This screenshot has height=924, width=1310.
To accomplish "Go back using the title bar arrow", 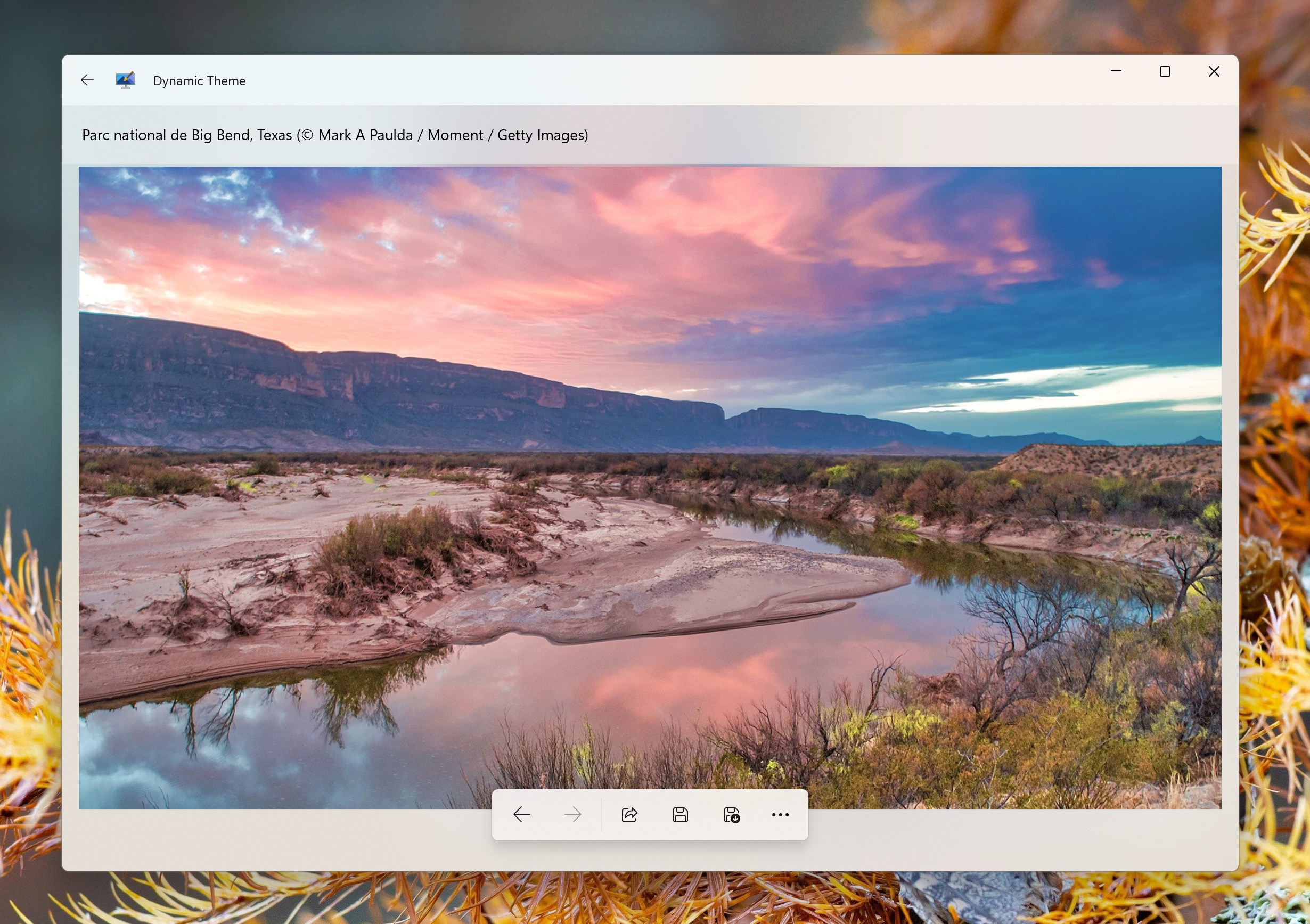I will [x=87, y=80].
